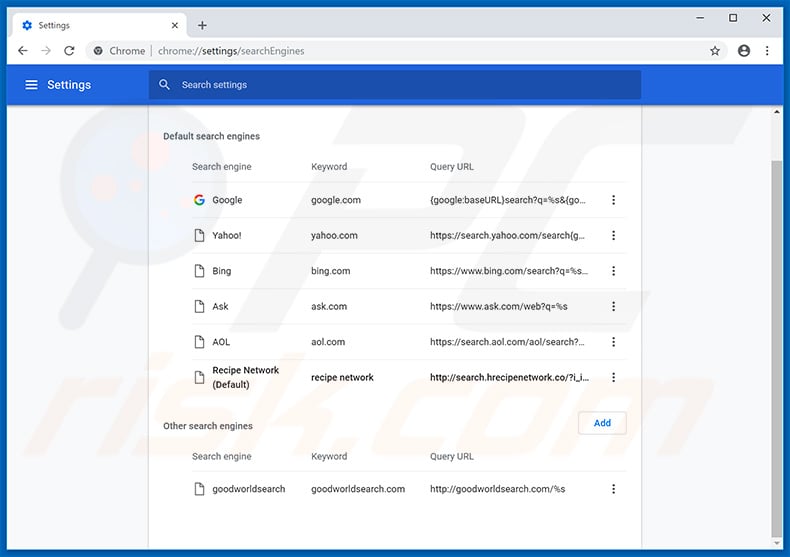Click the magnifier icon in Search settings
The image size is (790, 557).
(x=164, y=85)
